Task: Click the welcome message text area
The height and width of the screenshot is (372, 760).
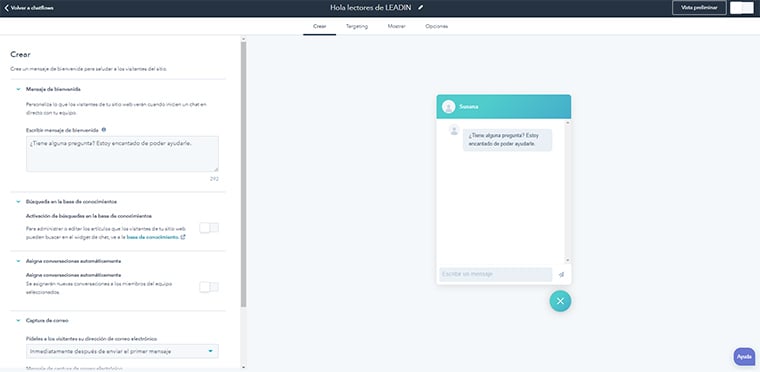Action: point(122,154)
